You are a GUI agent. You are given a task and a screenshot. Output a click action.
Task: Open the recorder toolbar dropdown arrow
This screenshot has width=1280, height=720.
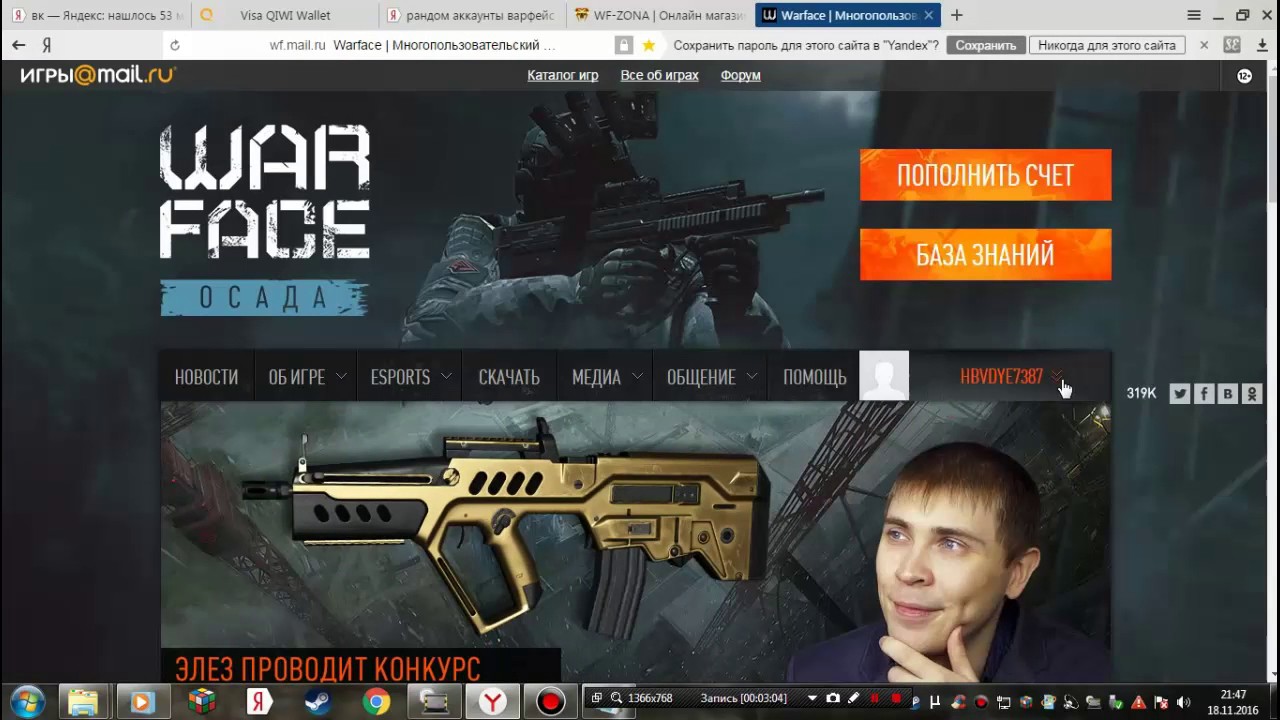(x=812, y=698)
